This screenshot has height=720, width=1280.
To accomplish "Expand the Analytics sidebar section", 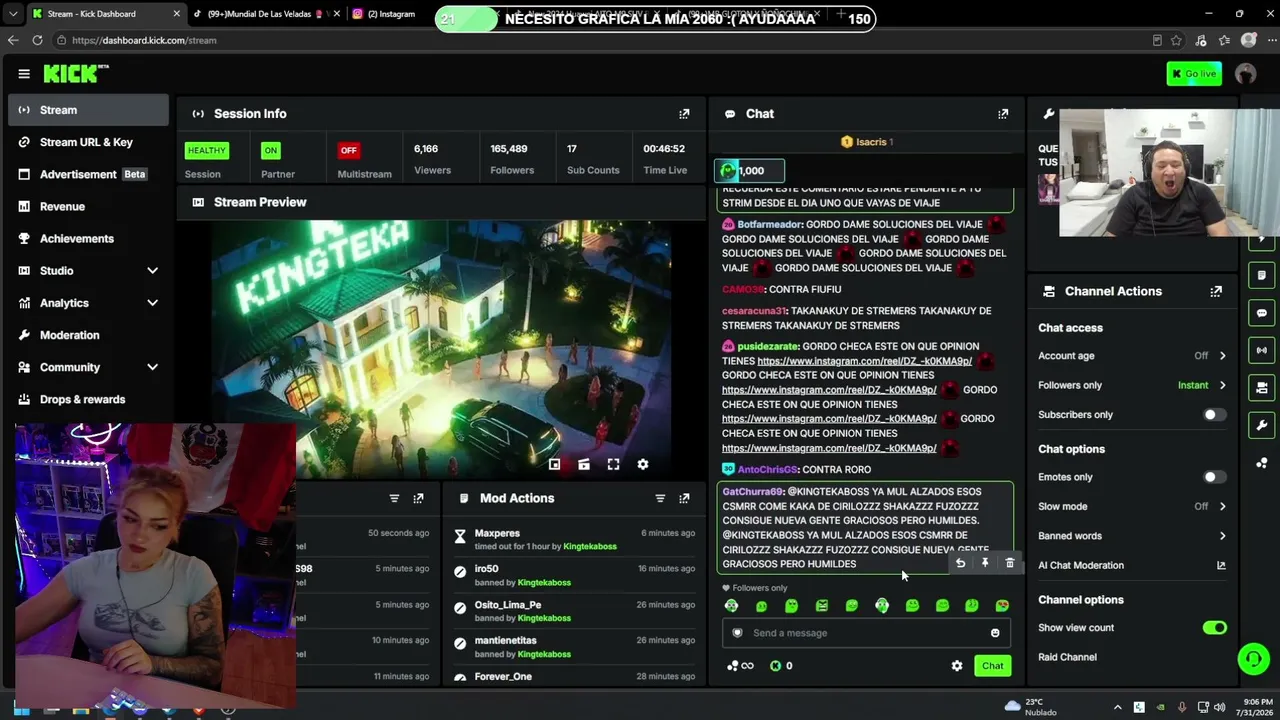I will (152, 303).
